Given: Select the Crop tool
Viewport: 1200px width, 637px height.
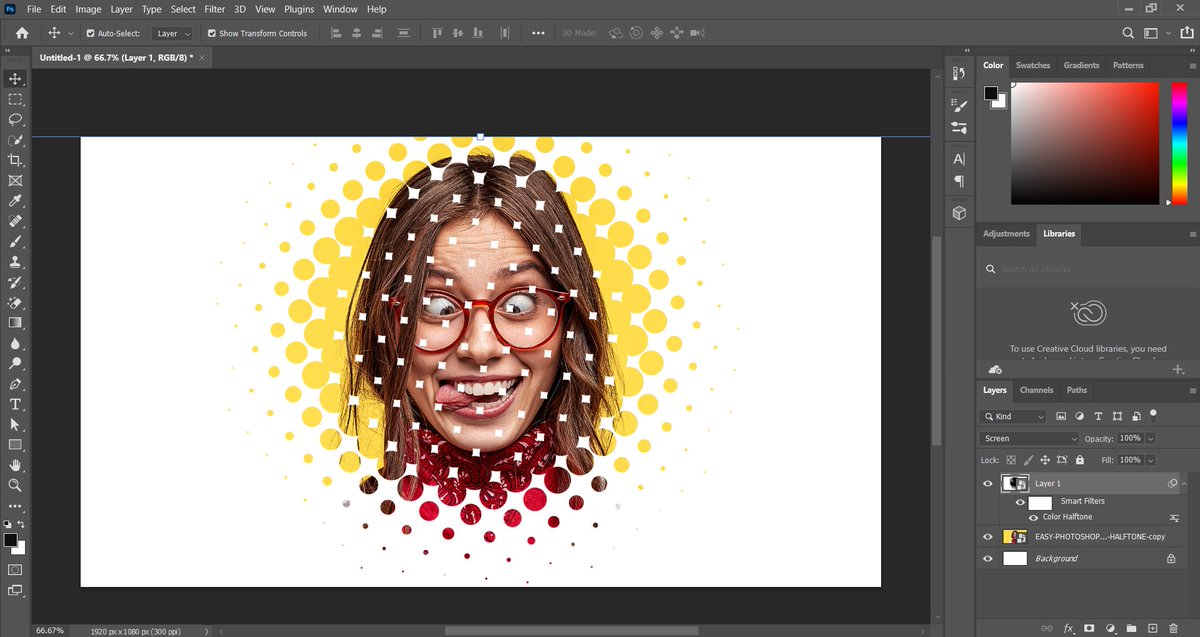Looking at the screenshot, I should pos(15,160).
